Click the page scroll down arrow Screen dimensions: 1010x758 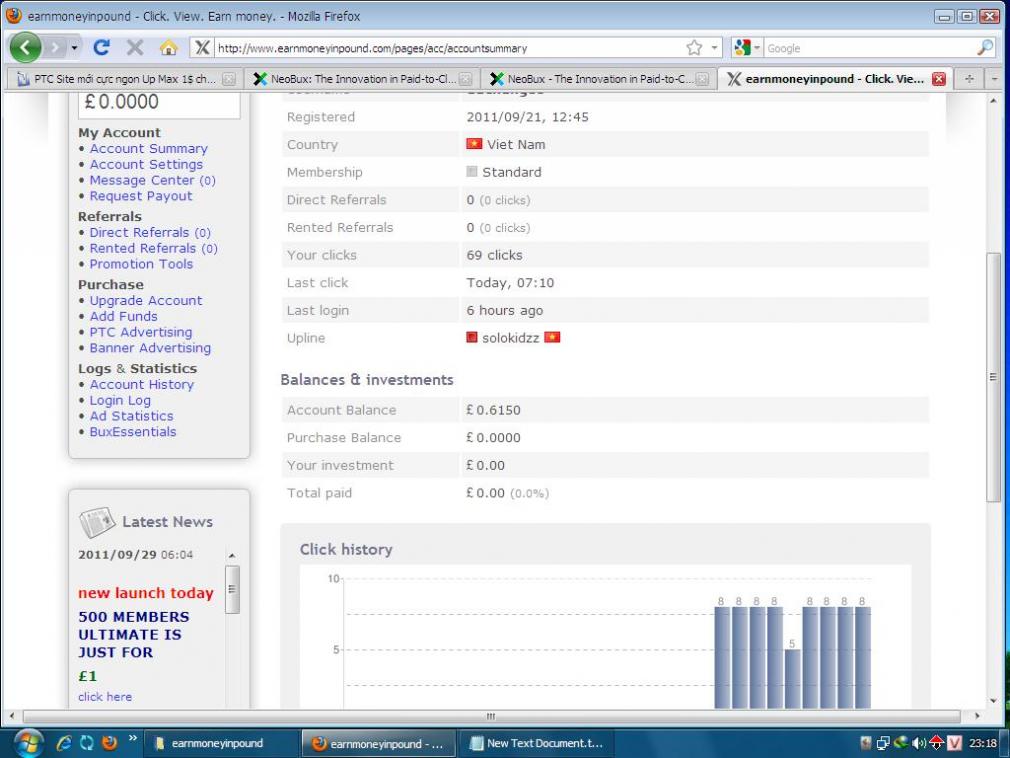[993, 701]
